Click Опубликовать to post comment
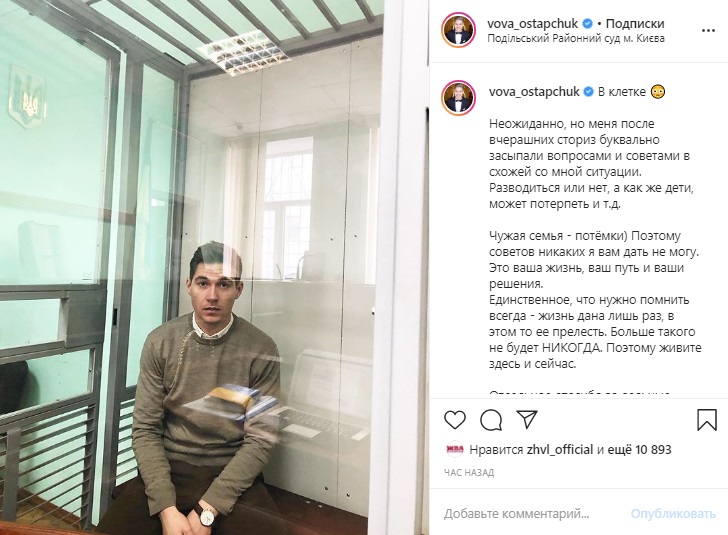Screen dimensions: 728x535 tap(673, 514)
